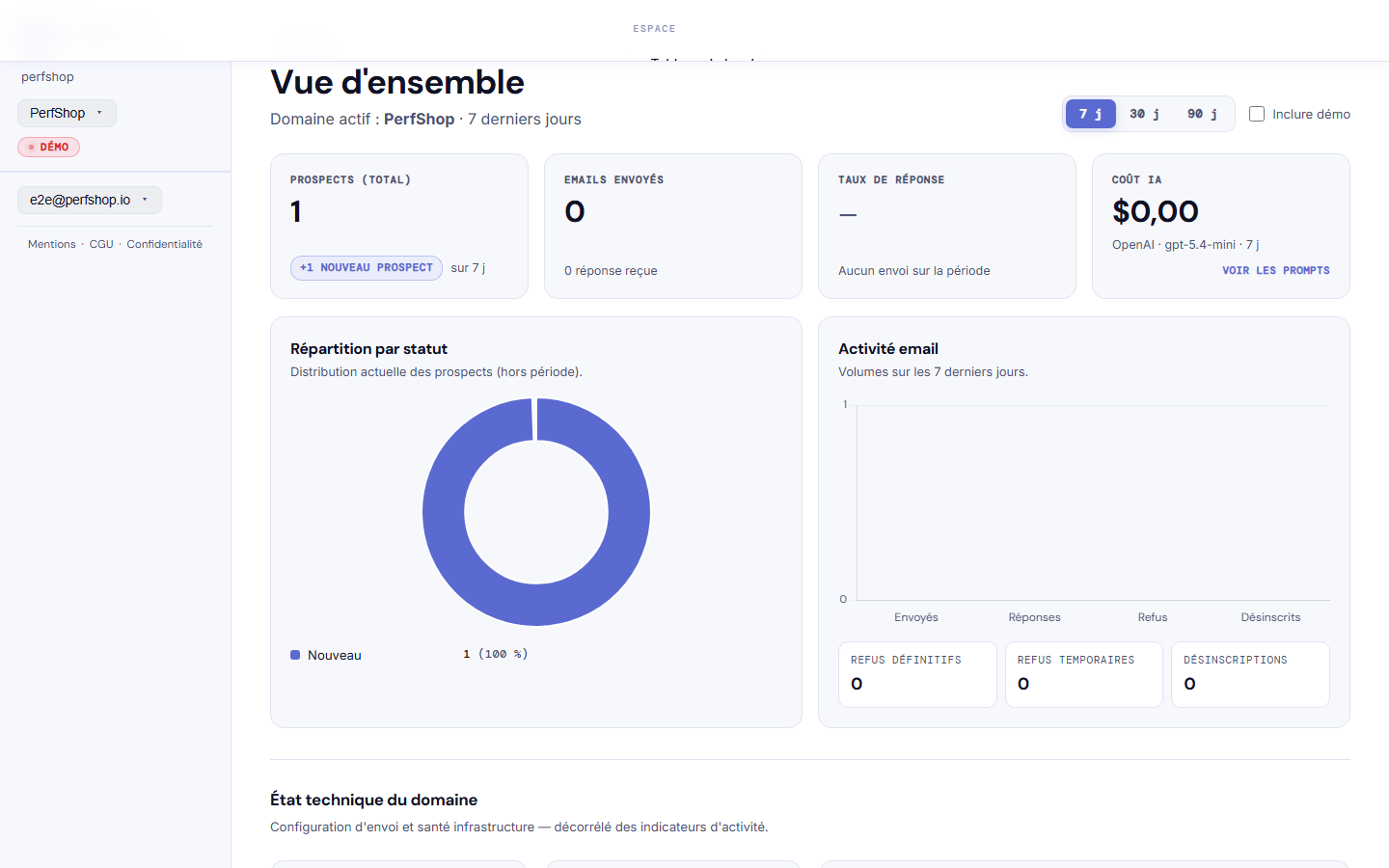
Task: Click the 'Refus' axis label
Action: (x=1153, y=617)
